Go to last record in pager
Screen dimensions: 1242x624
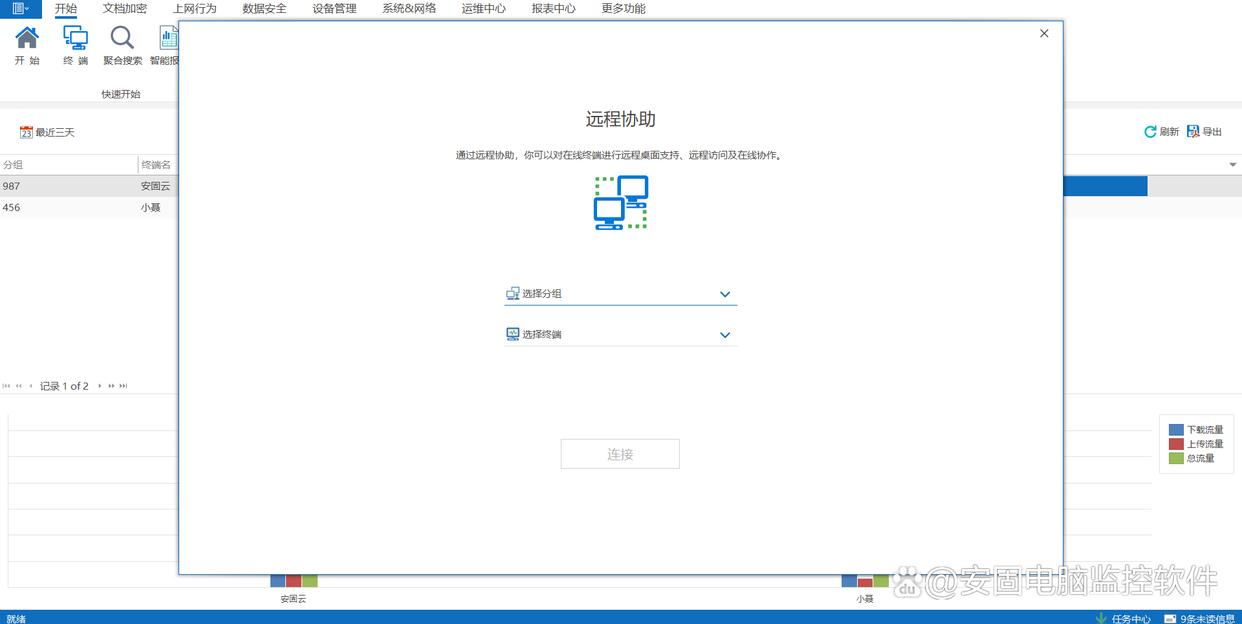click(x=123, y=386)
